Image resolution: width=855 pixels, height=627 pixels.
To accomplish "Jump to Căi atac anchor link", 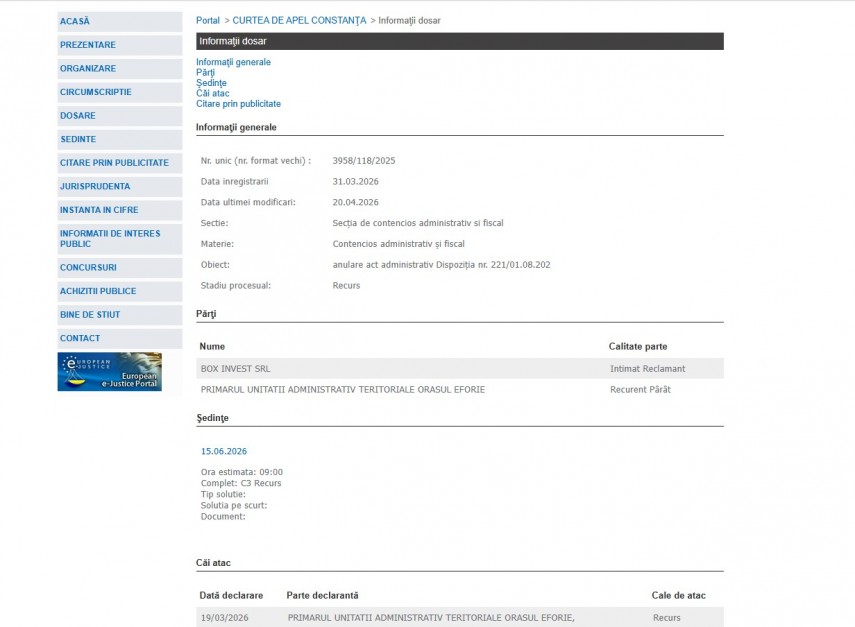I will tap(213, 93).
